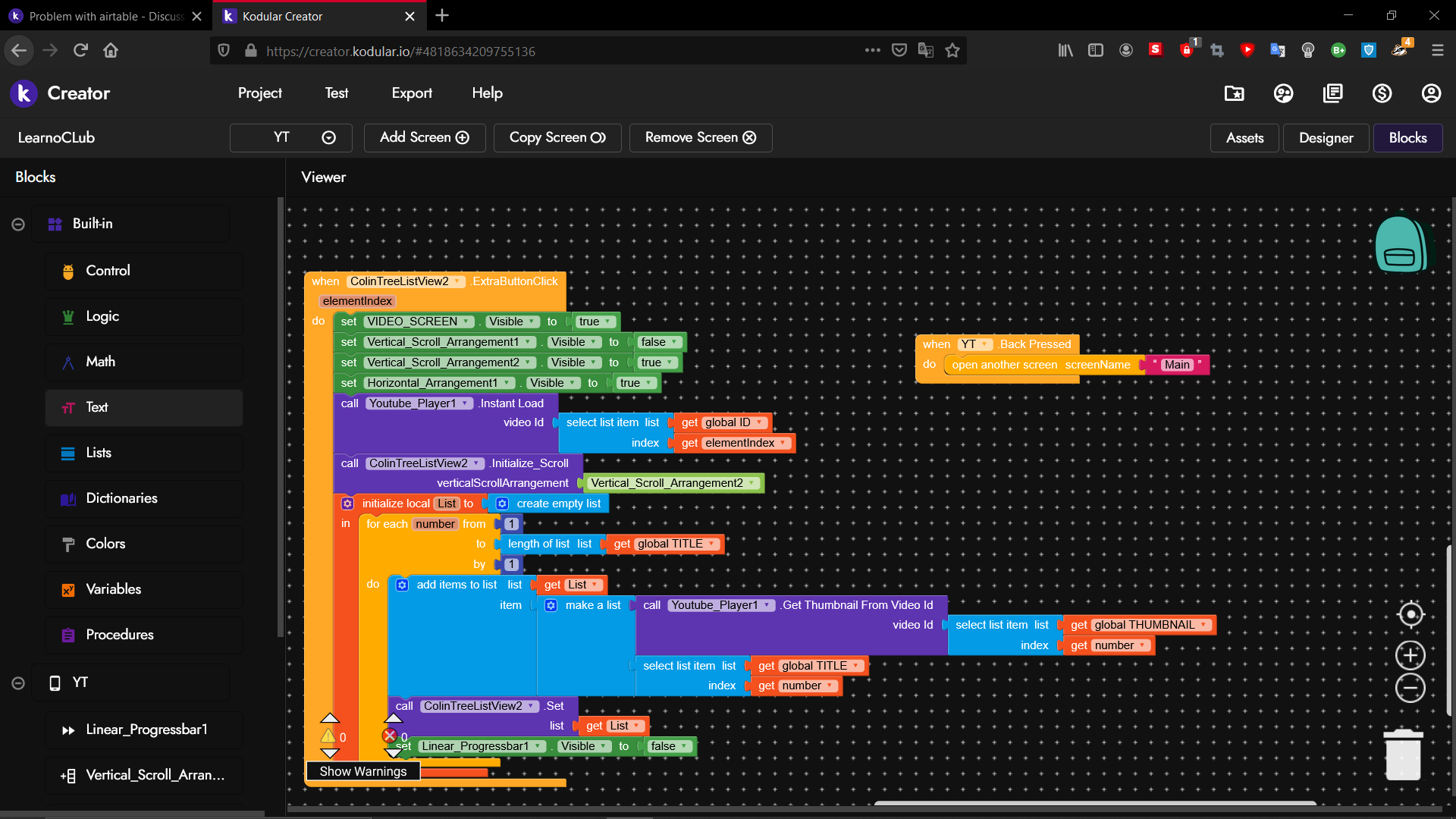Open the backpack icon in viewer

coord(1400,245)
